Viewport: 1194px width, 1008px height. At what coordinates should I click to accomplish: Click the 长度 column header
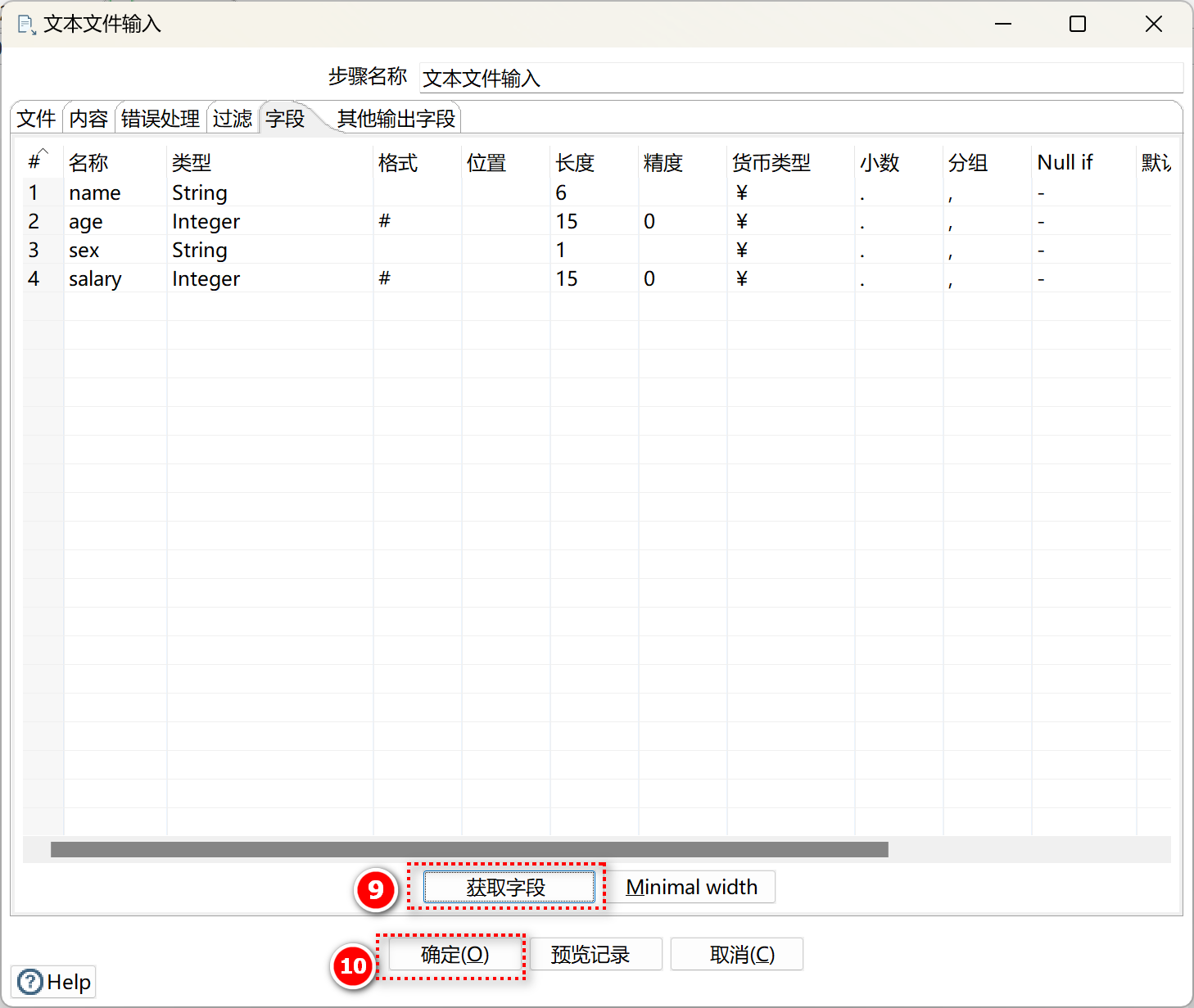click(595, 162)
